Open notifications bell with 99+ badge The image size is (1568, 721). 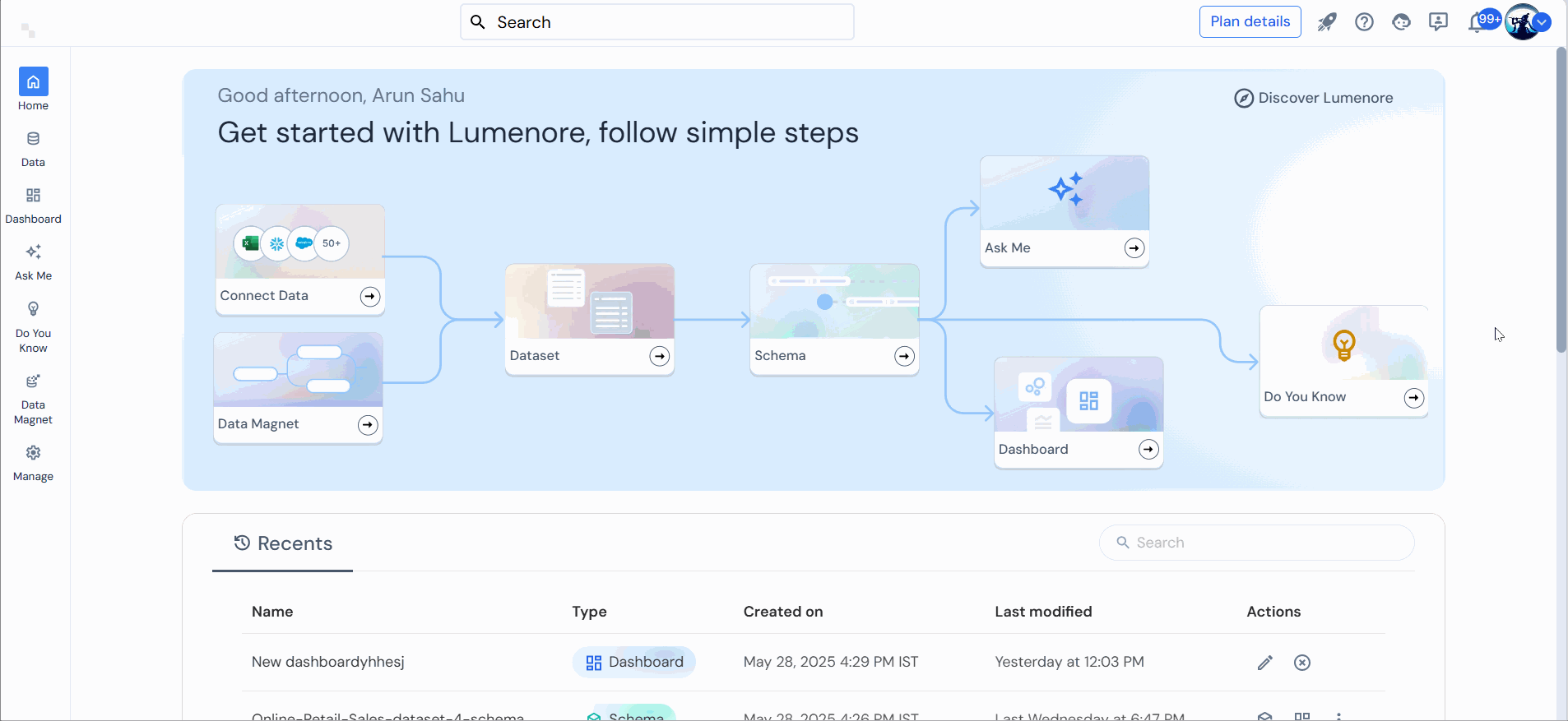pyautogui.click(x=1477, y=23)
